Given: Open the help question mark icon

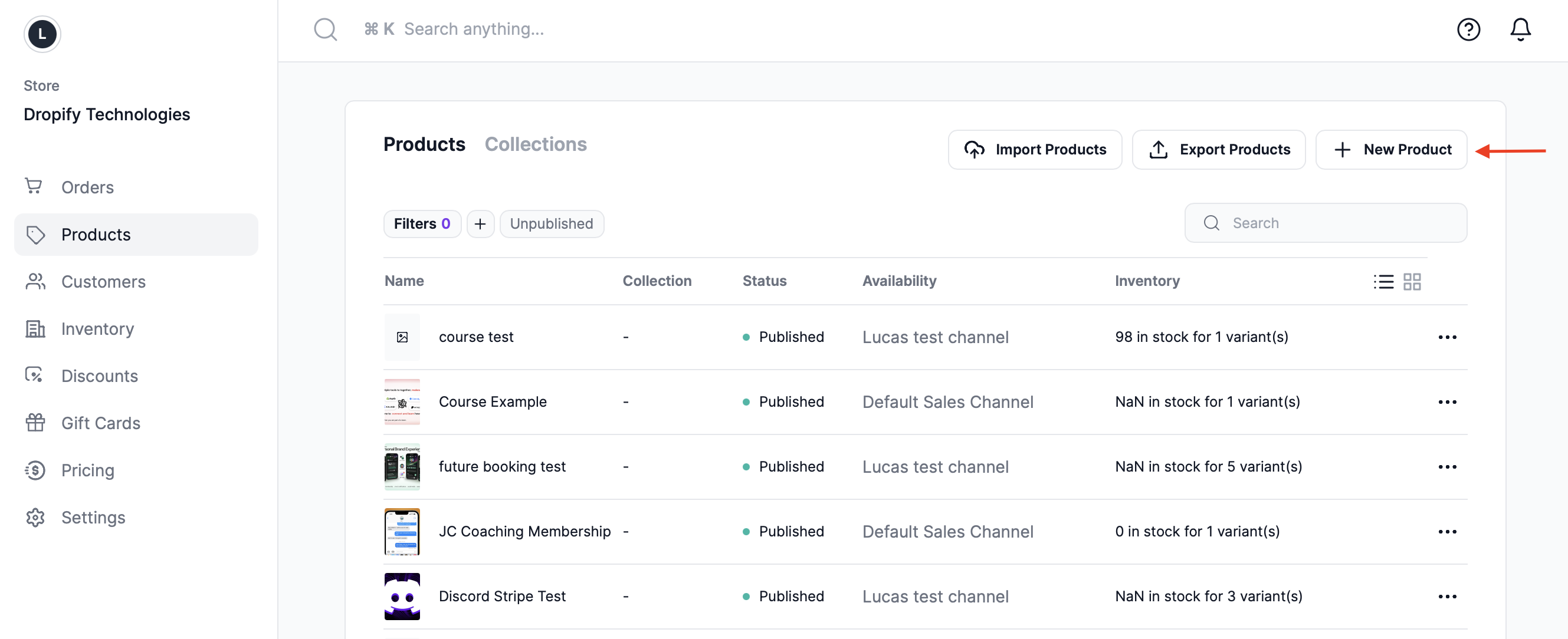Looking at the screenshot, I should pos(1468,29).
